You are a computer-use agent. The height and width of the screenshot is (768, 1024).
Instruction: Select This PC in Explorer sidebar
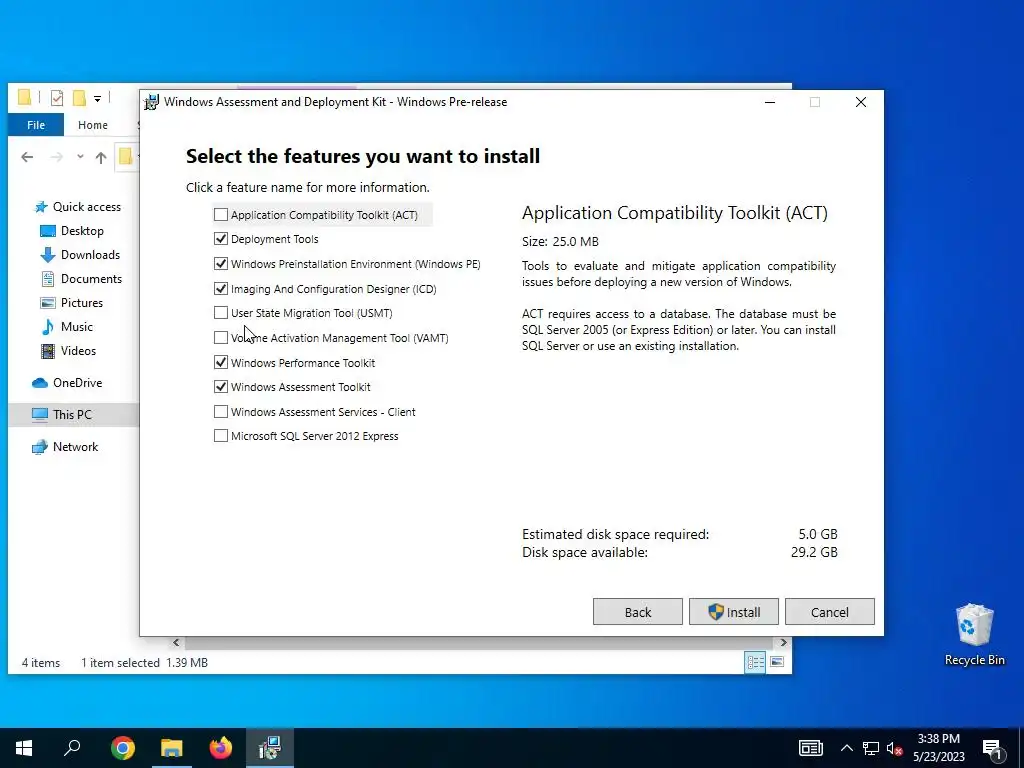tap(73, 415)
